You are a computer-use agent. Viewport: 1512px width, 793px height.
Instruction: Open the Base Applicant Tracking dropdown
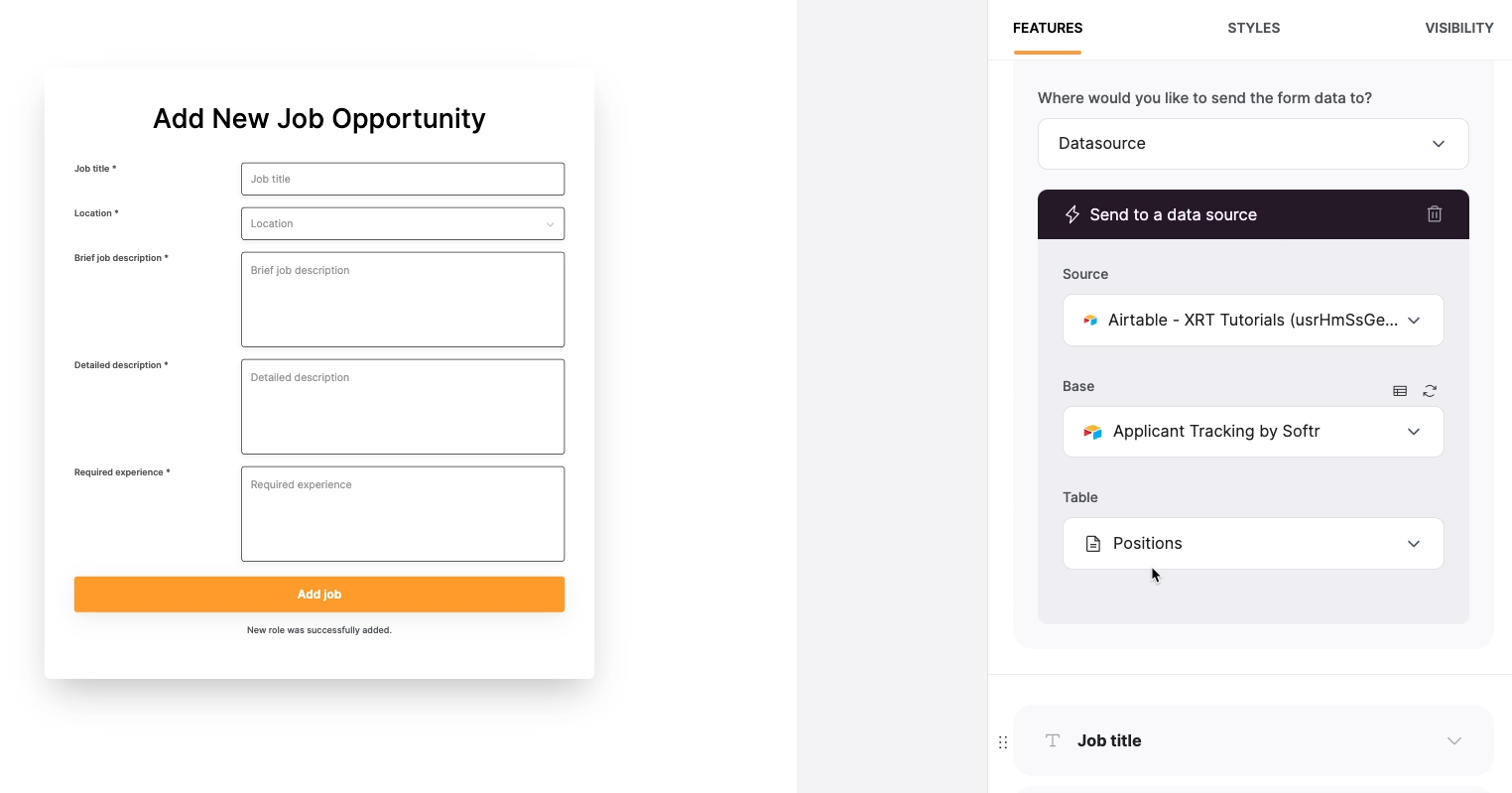tap(1253, 432)
